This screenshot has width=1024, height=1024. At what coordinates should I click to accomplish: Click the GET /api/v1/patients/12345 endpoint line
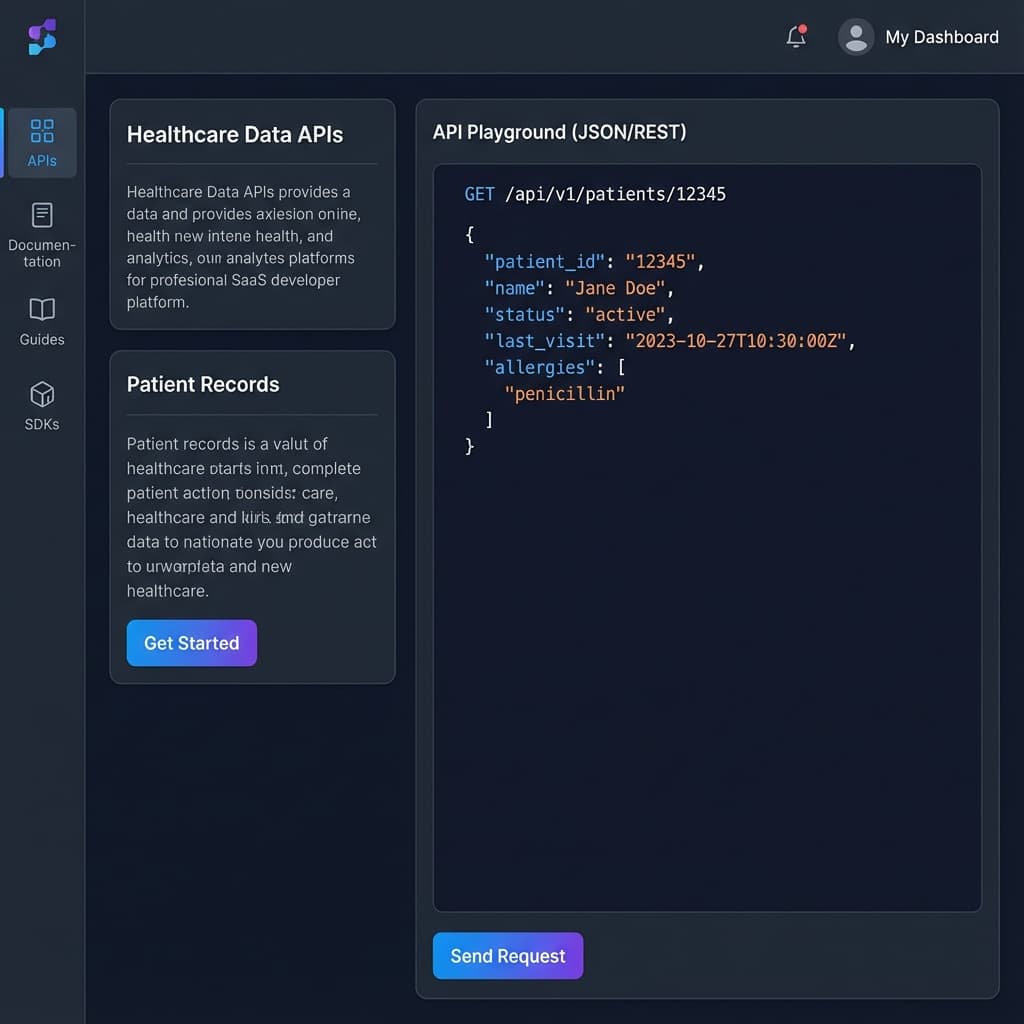pyautogui.click(x=595, y=194)
